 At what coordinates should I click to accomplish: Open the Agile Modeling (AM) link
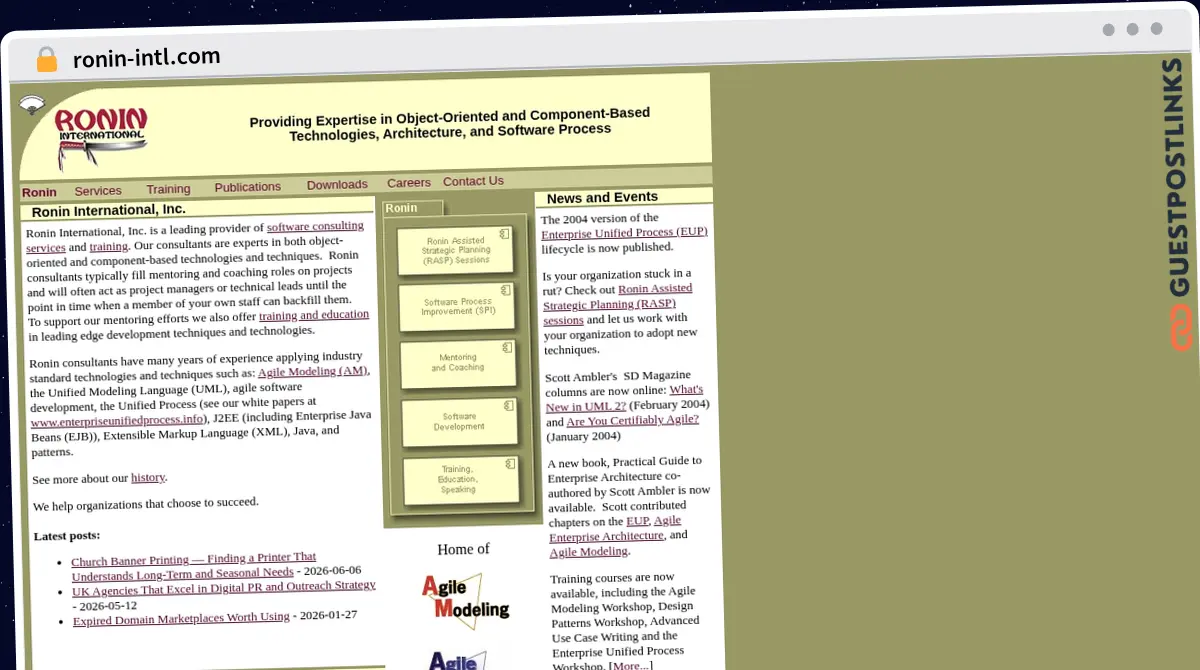click(x=313, y=371)
